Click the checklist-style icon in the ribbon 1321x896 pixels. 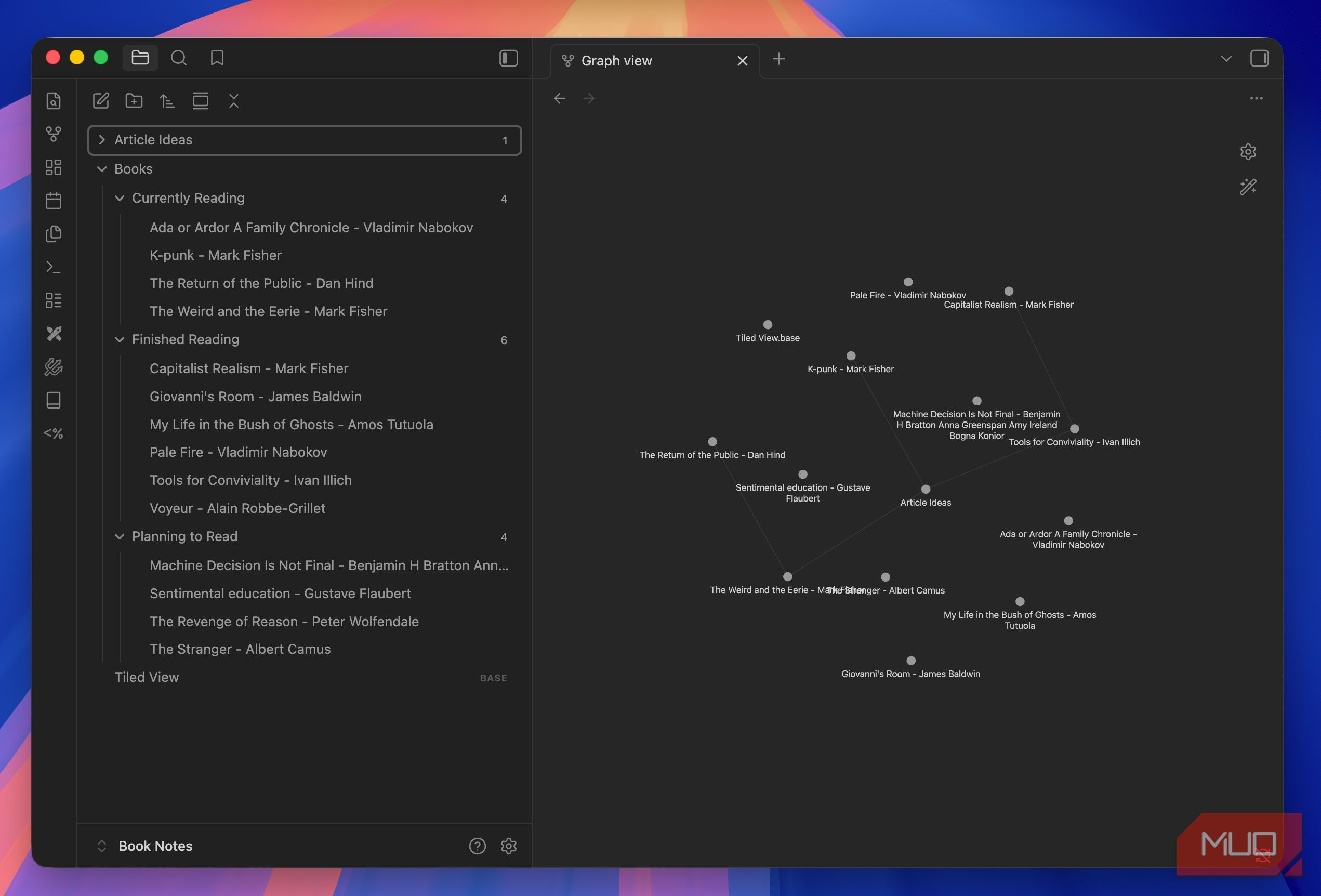coord(54,300)
